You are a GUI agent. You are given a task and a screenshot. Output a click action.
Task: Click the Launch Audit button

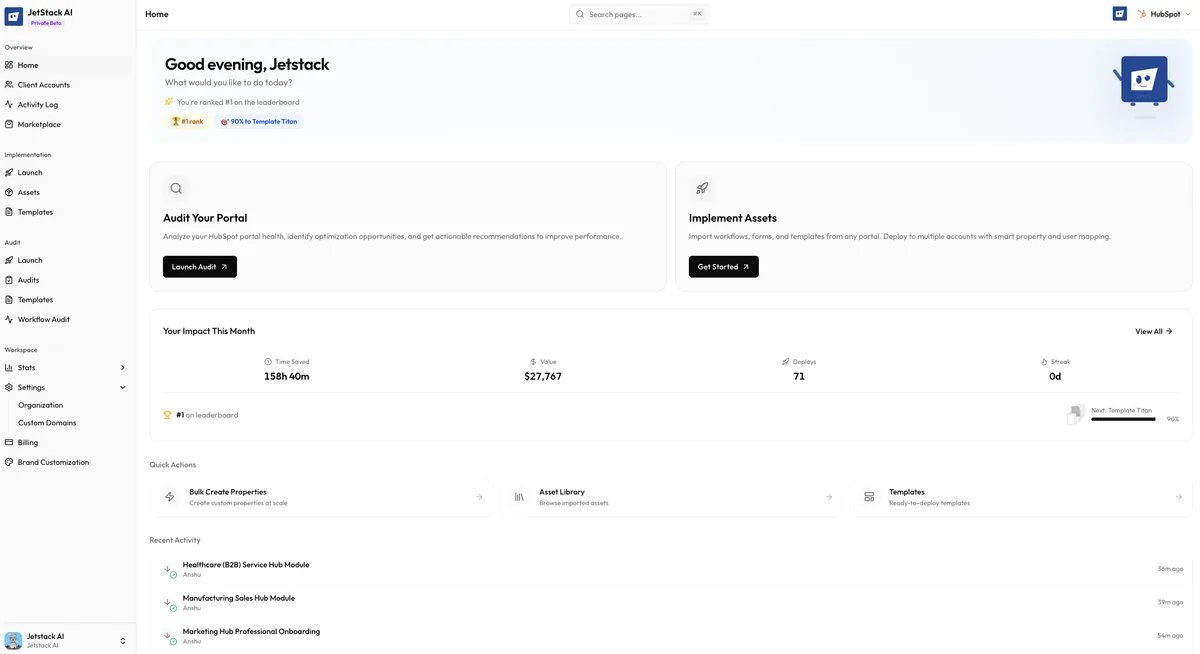coord(199,266)
